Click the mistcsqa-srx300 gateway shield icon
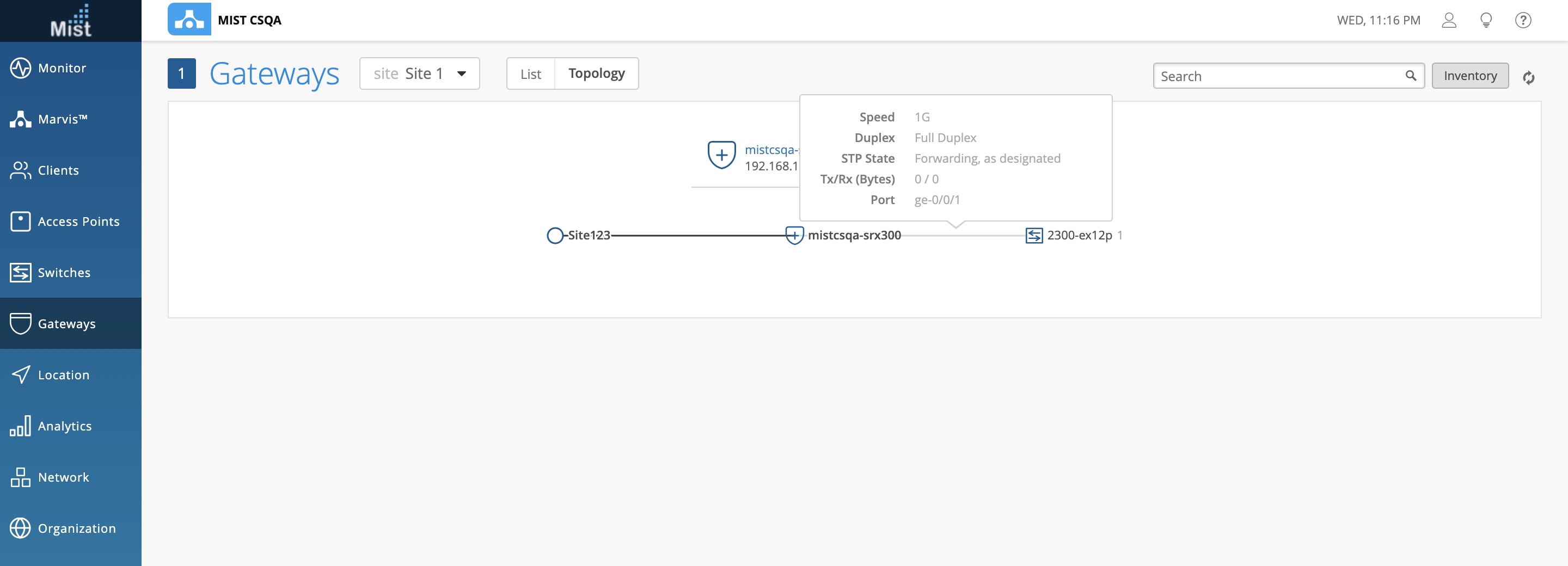The width and height of the screenshot is (1568, 566). point(794,235)
